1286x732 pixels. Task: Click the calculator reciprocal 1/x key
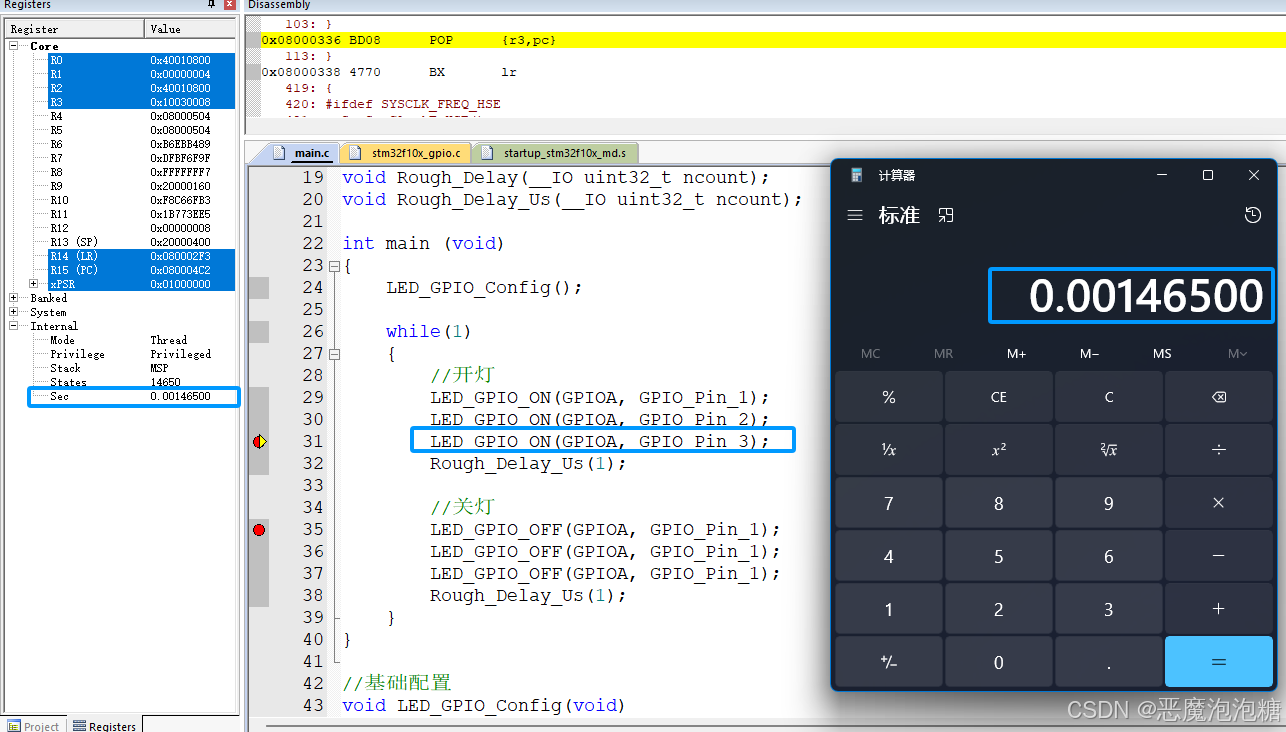coord(889,450)
